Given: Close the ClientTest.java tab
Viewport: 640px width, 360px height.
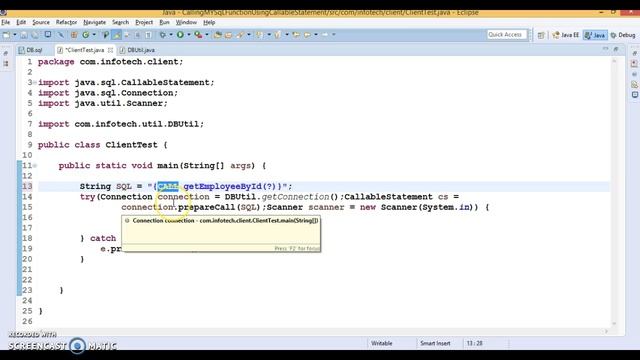Looking at the screenshot, I should [x=110, y=50].
